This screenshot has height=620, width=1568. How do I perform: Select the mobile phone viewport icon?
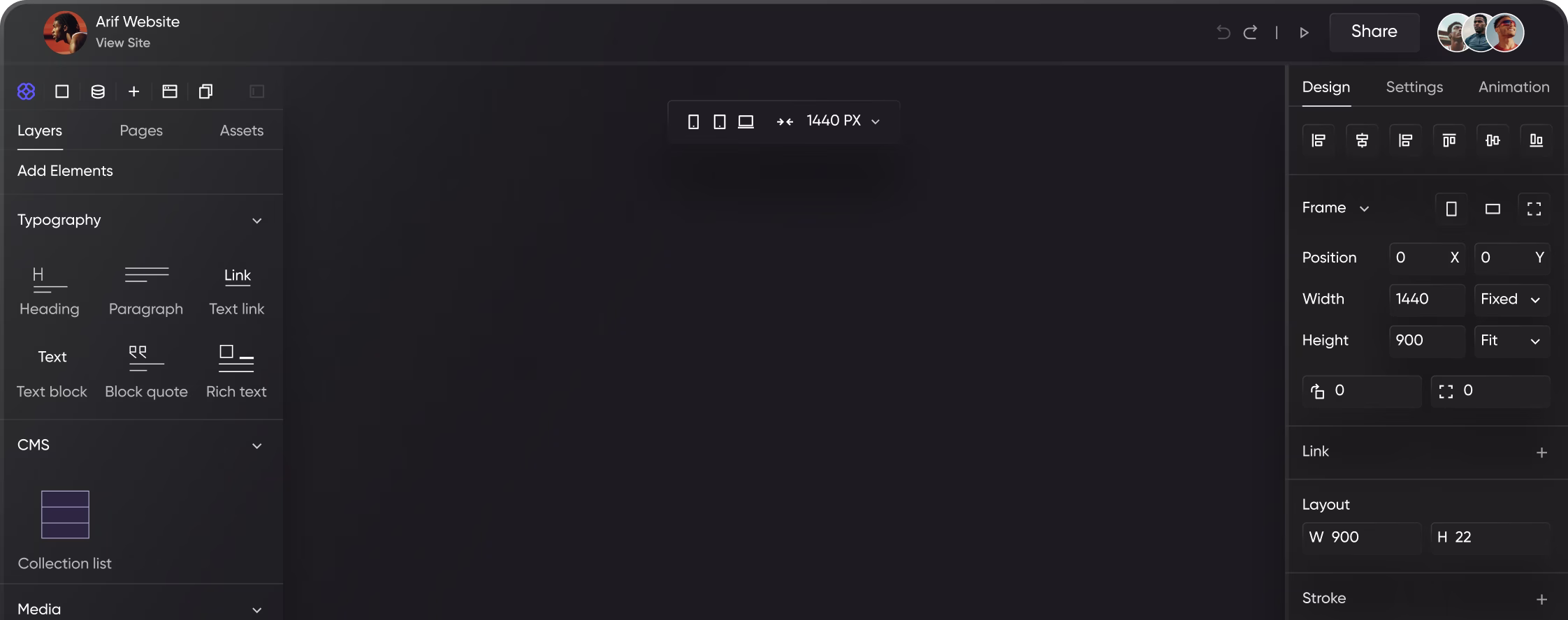click(x=693, y=121)
